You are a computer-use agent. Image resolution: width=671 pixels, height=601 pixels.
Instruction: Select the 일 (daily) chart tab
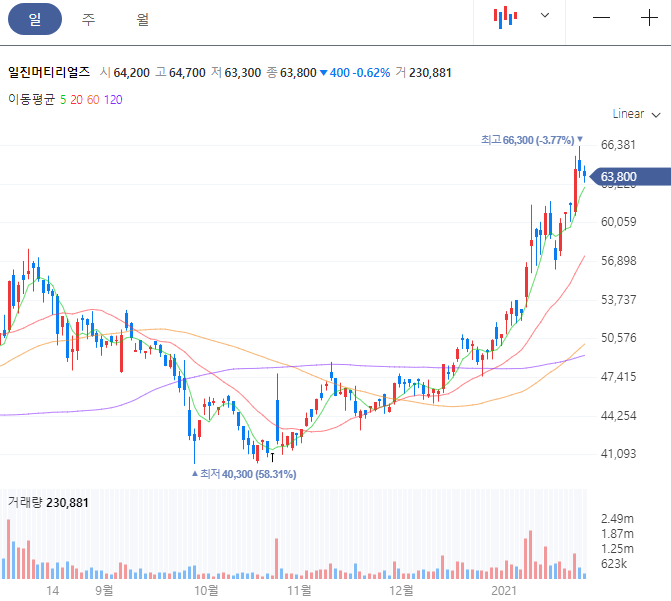pyautogui.click(x=35, y=19)
